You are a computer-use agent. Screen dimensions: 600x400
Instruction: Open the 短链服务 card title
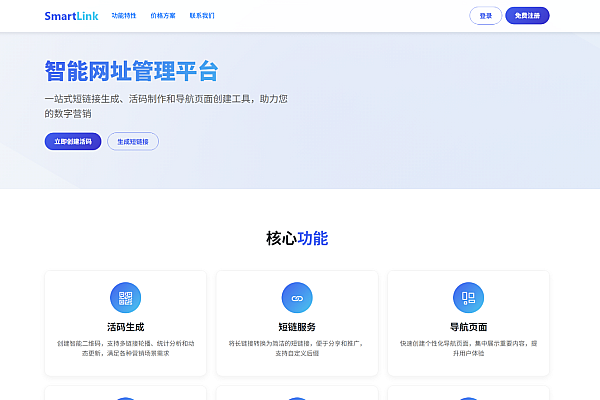tap(297, 326)
